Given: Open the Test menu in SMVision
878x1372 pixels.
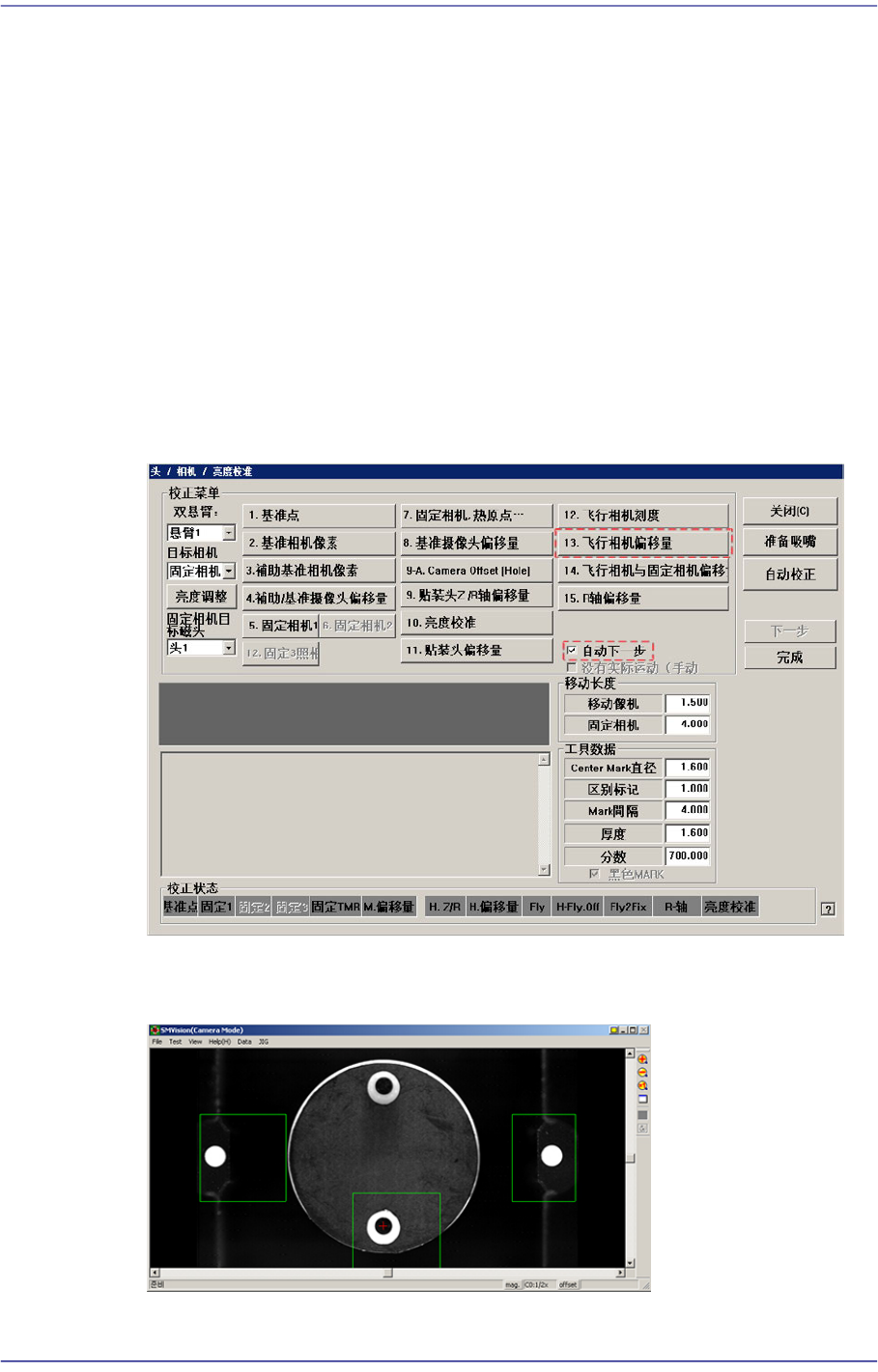Looking at the screenshot, I should (x=175, y=1042).
